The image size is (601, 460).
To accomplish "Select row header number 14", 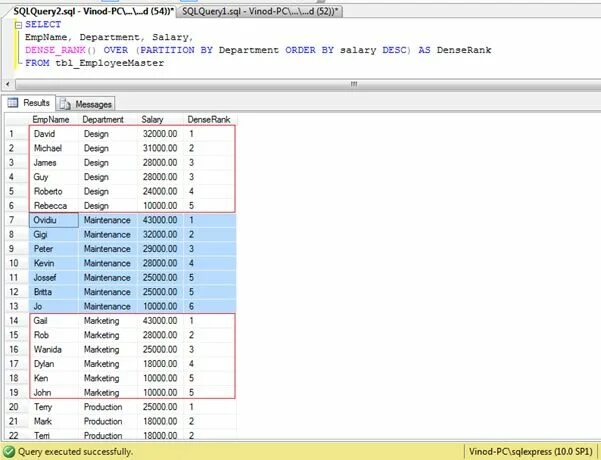I will tap(17, 320).
